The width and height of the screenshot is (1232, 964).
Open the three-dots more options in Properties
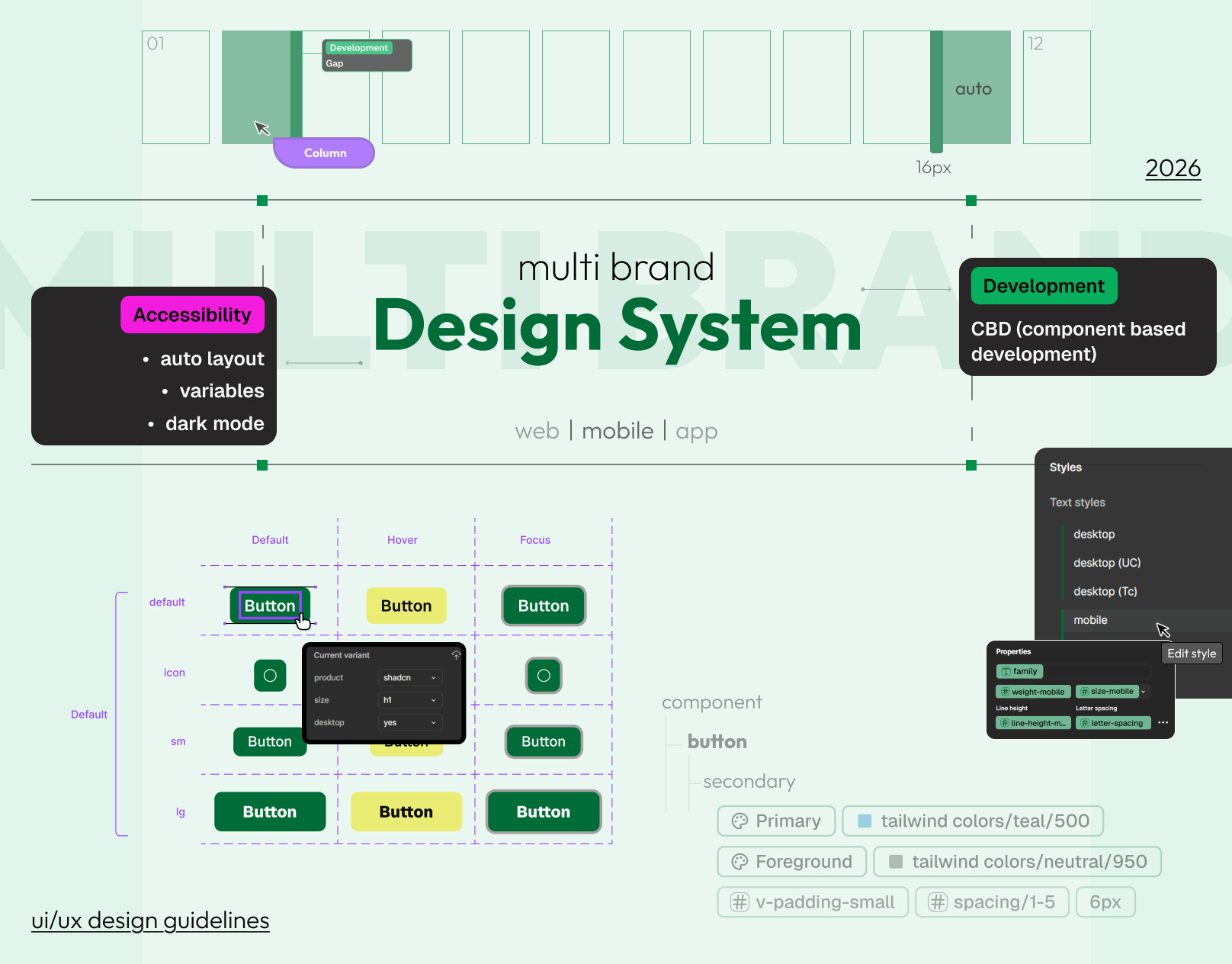1163,722
